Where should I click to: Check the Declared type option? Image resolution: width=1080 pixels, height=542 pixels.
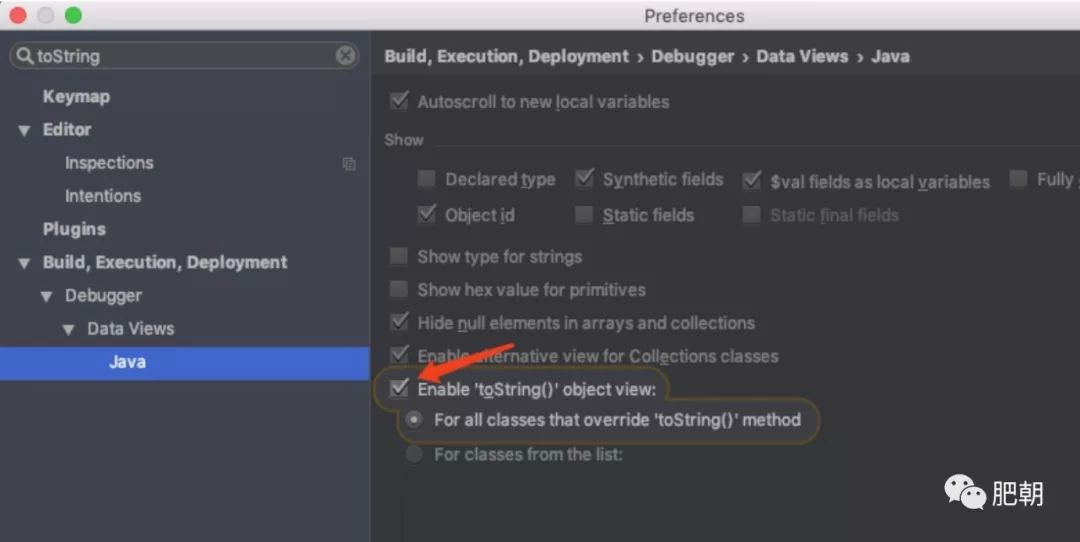tap(427, 180)
